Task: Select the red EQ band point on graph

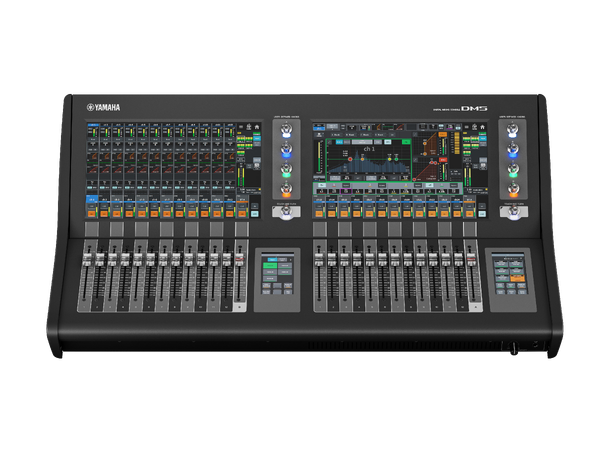Action: (x=350, y=159)
